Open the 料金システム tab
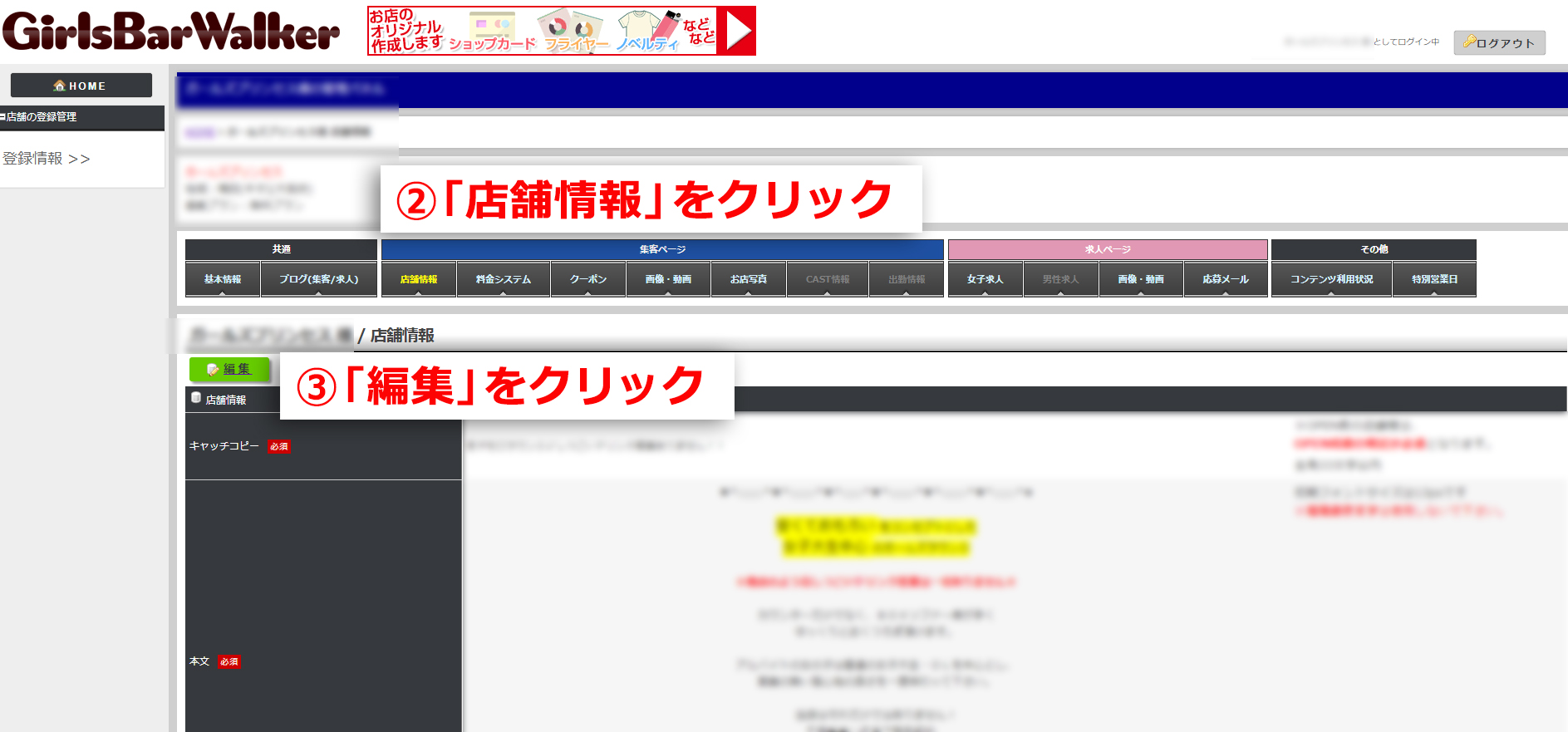The height and width of the screenshot is (732, 1568). (504, 279)
